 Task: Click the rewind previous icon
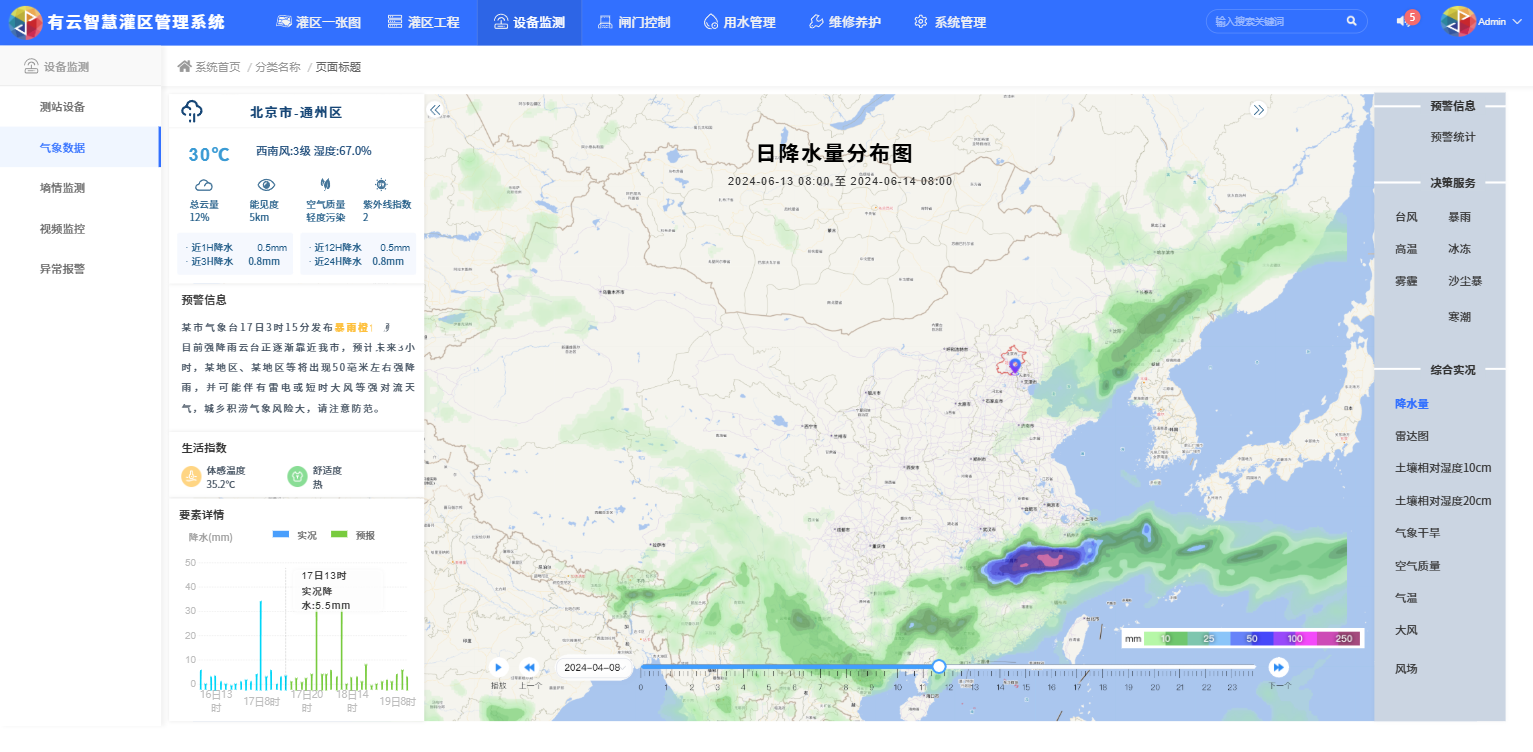[530, 667]
